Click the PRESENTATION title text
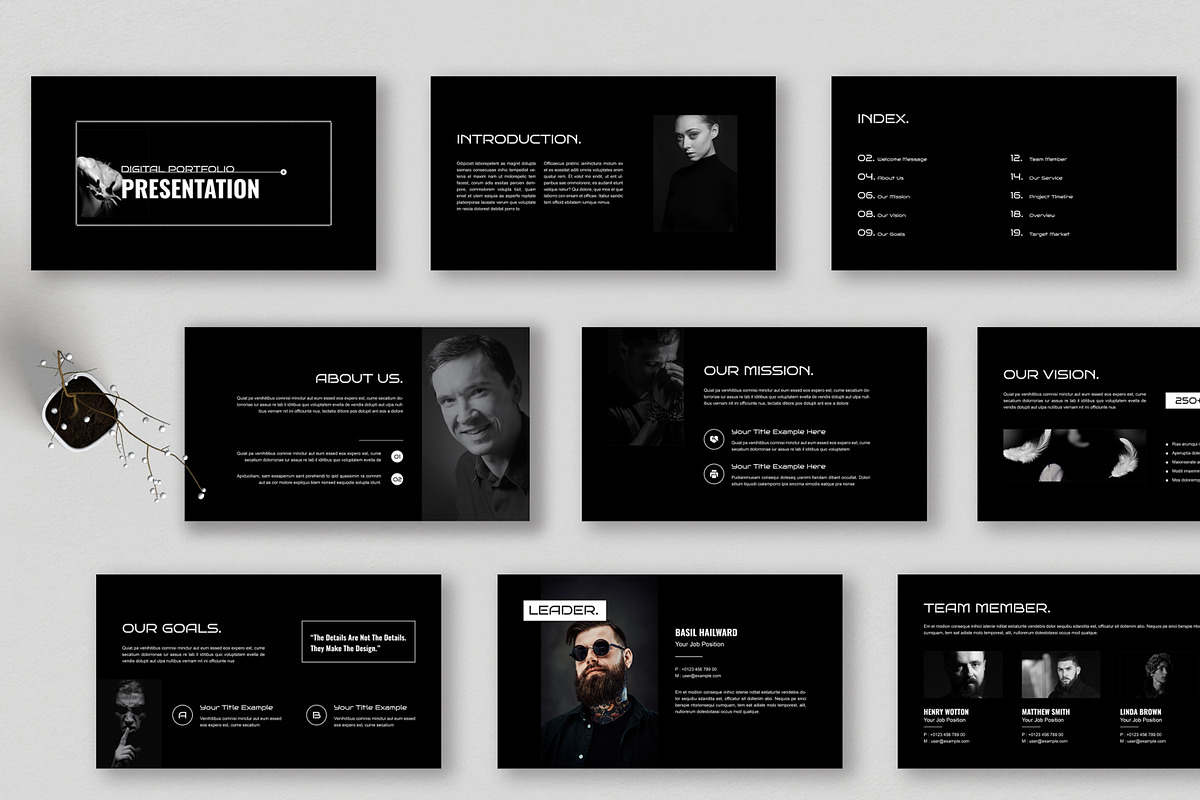 click(191, 189)
